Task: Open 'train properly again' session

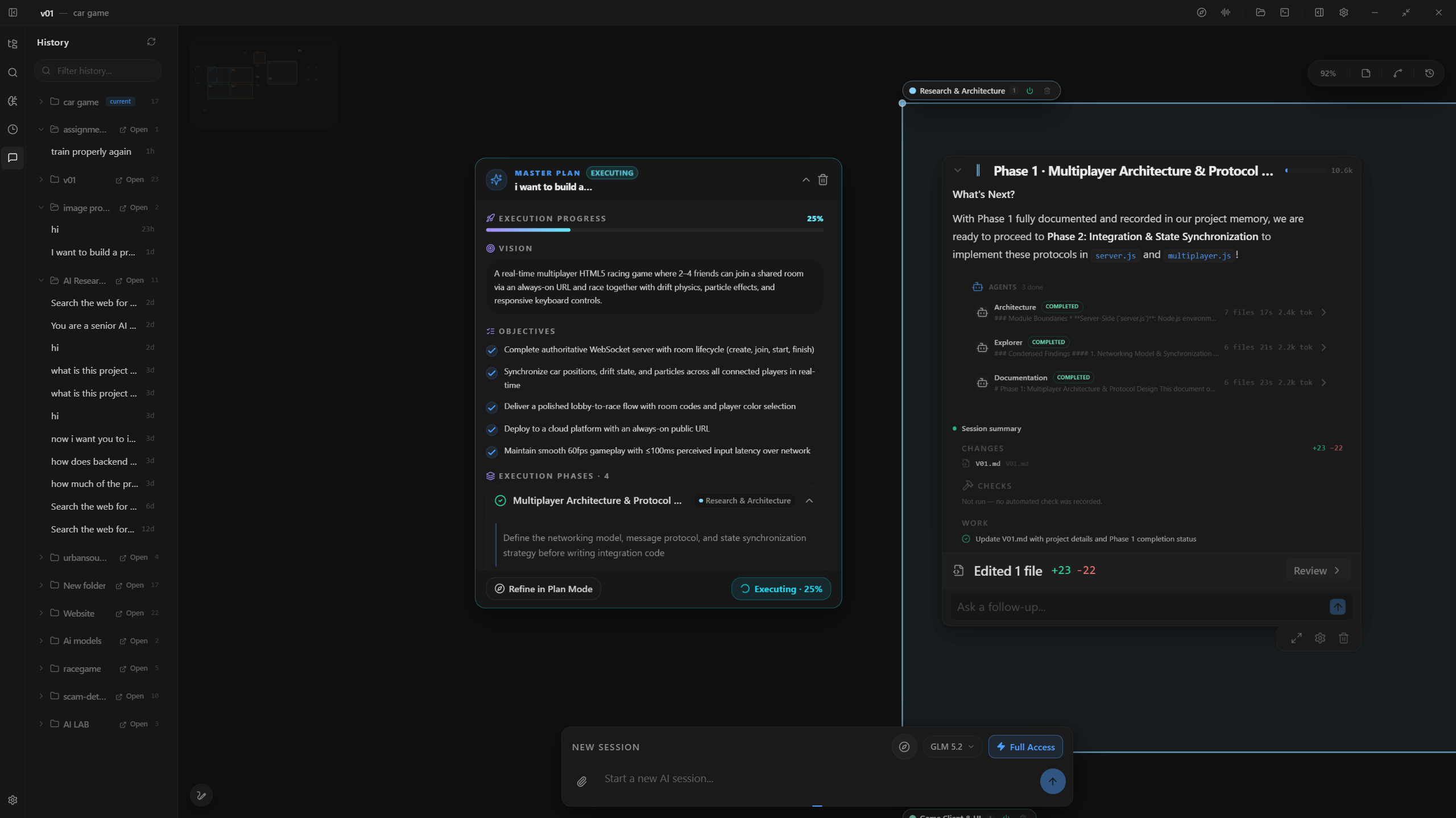Action: click(101, 151)
